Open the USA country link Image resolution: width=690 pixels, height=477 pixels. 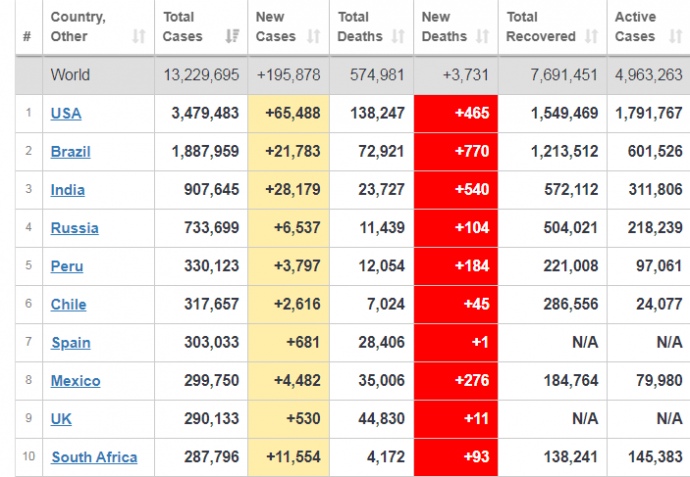66,114
